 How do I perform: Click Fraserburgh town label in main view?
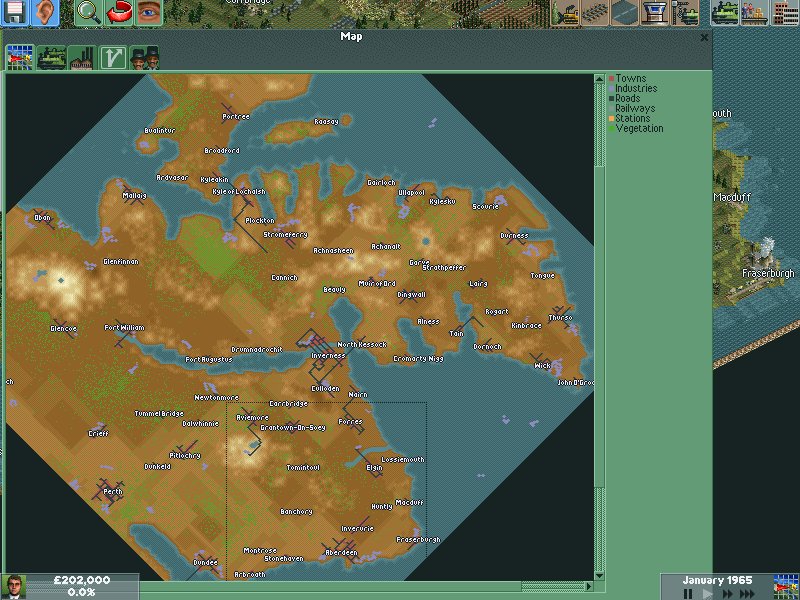[x=768, y=274]
